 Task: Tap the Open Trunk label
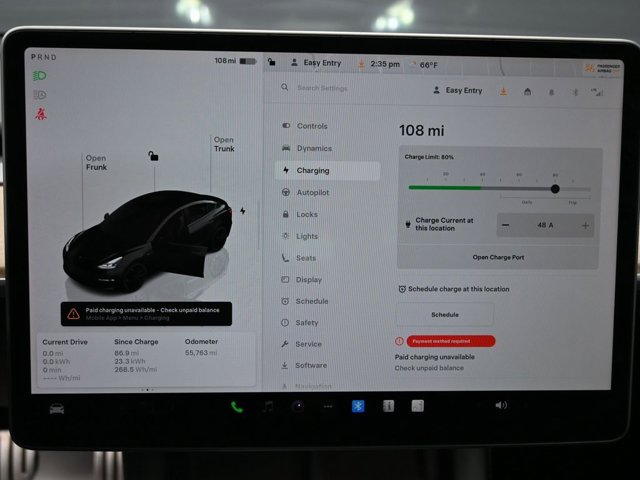coord(224,144)
